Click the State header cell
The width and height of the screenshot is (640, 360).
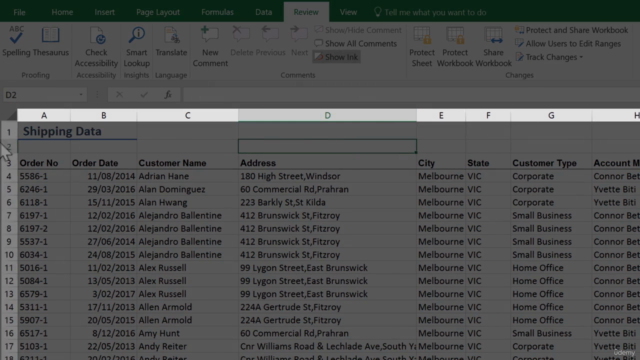click(488, 163)
